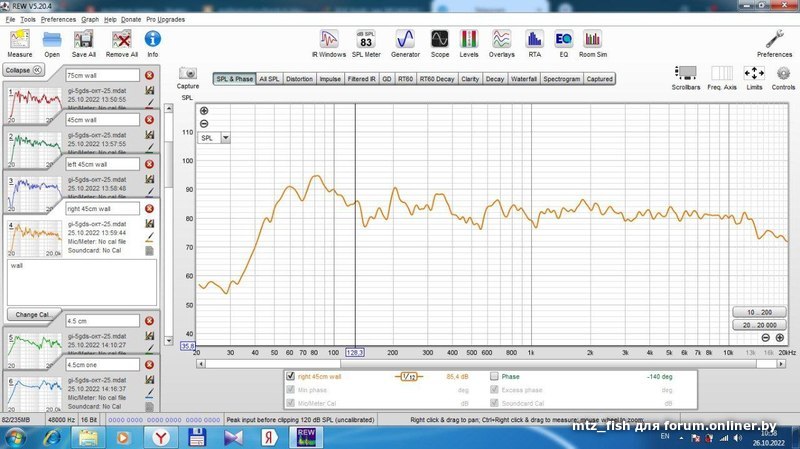
Task: Open IR Windows settings
Action: (329, 39)
